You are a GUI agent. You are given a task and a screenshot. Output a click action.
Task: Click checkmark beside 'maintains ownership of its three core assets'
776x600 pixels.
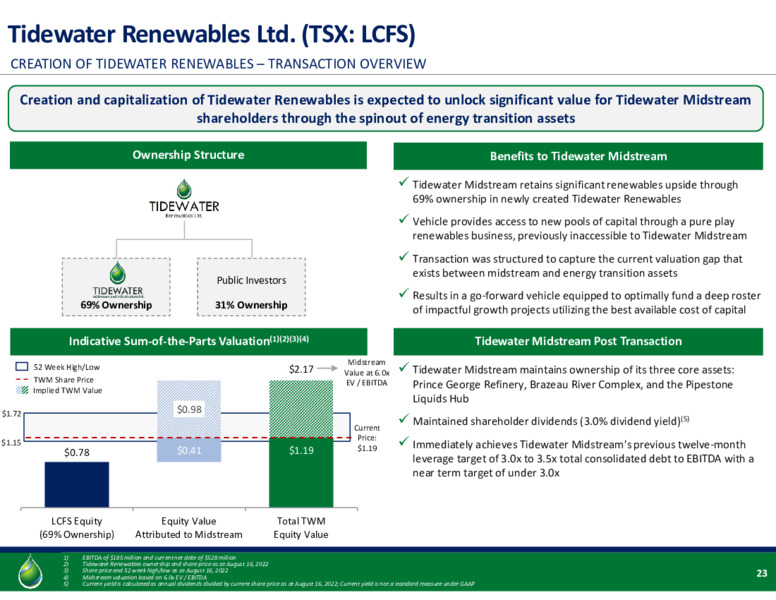404,367
